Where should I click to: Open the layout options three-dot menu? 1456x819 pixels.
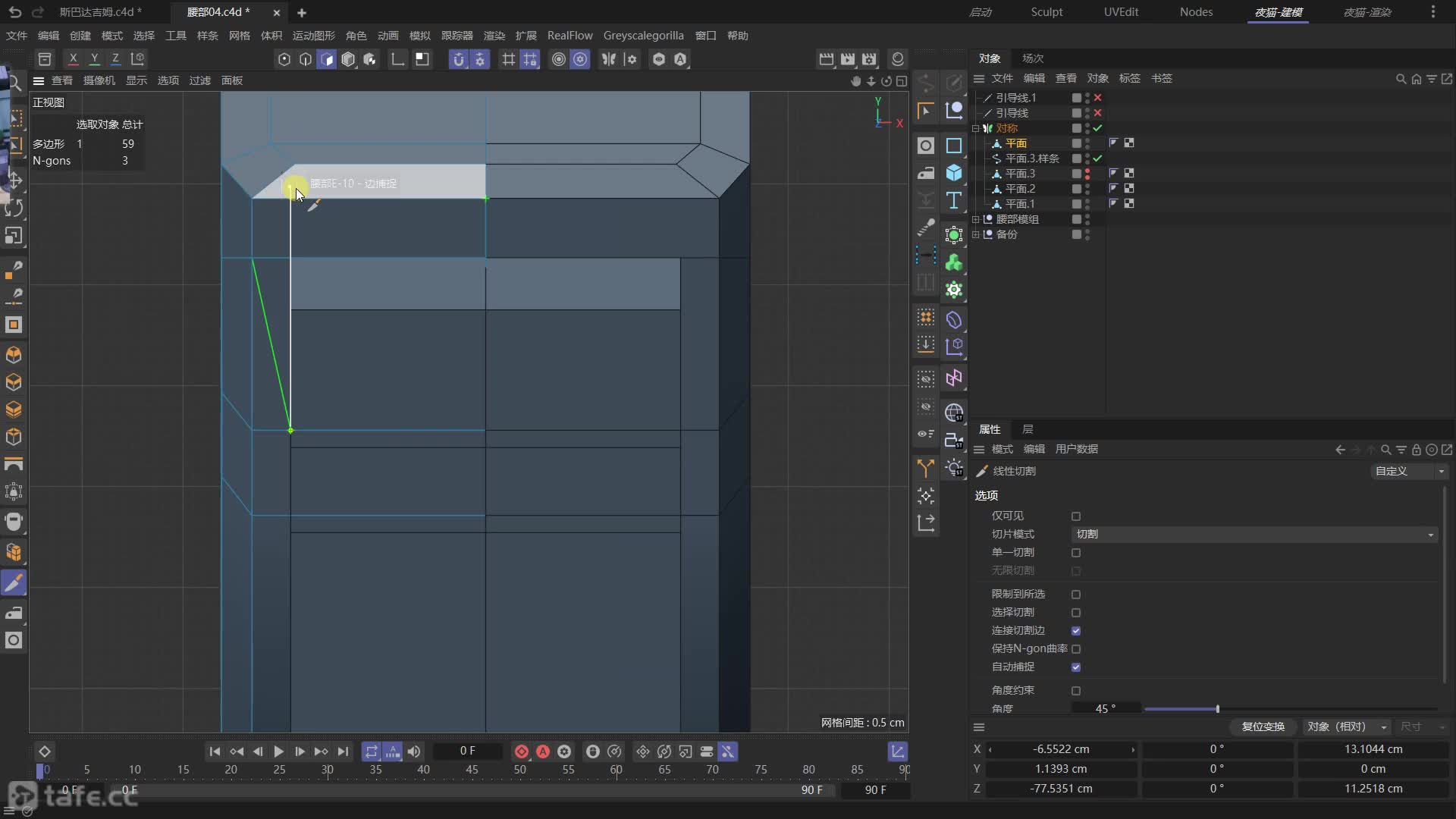tap(1432, 12)
